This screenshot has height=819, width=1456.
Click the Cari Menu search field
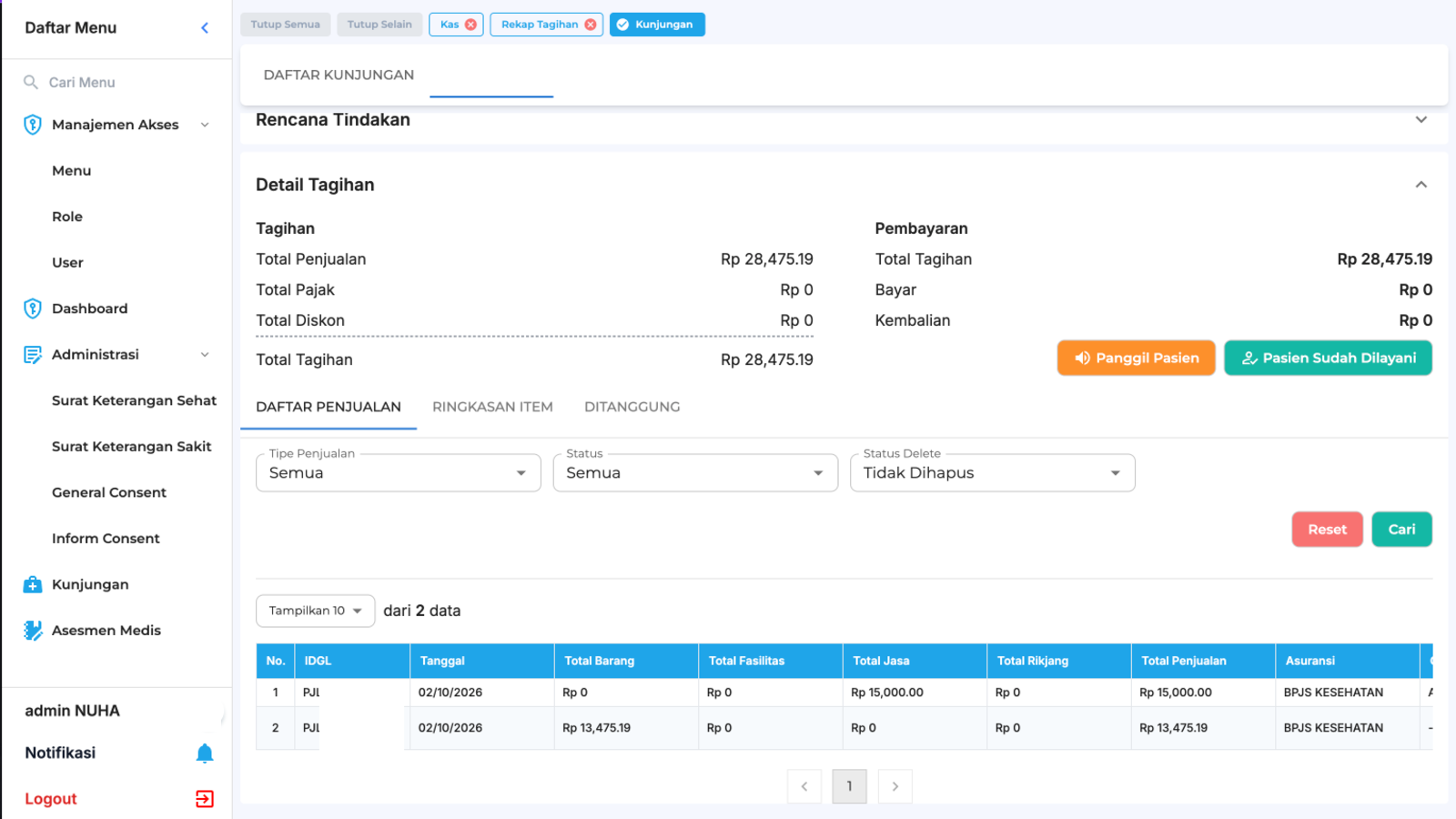[116, 82]
